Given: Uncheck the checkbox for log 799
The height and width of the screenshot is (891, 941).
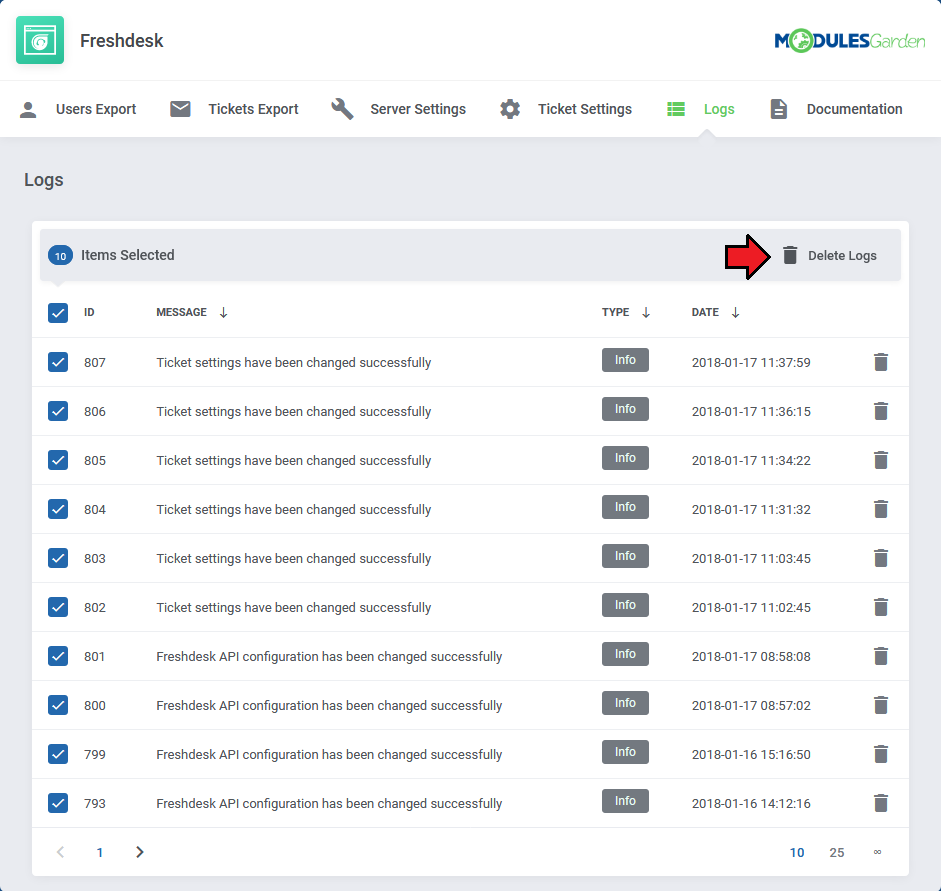Looking at the screenshot, I should 58,754.
